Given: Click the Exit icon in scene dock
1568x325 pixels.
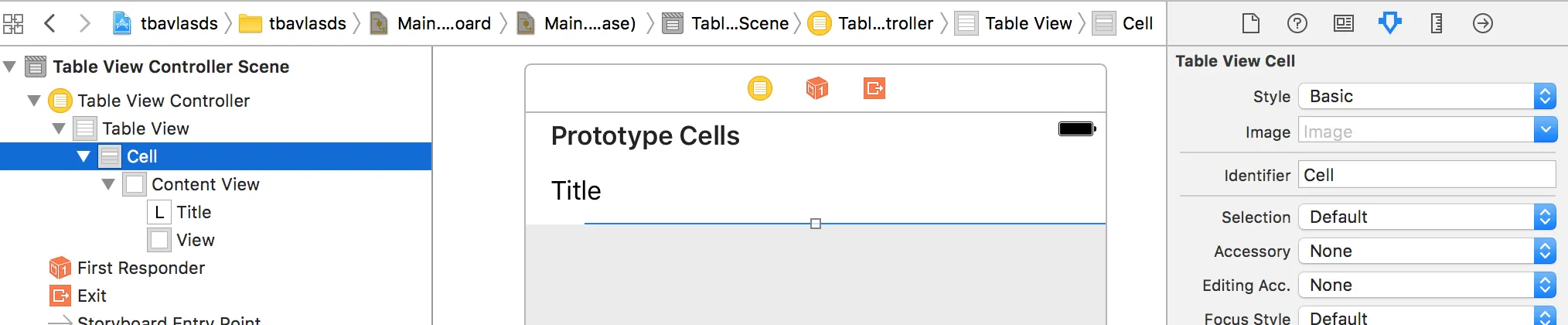Looking at the screenshot, I should pos(874,88).
